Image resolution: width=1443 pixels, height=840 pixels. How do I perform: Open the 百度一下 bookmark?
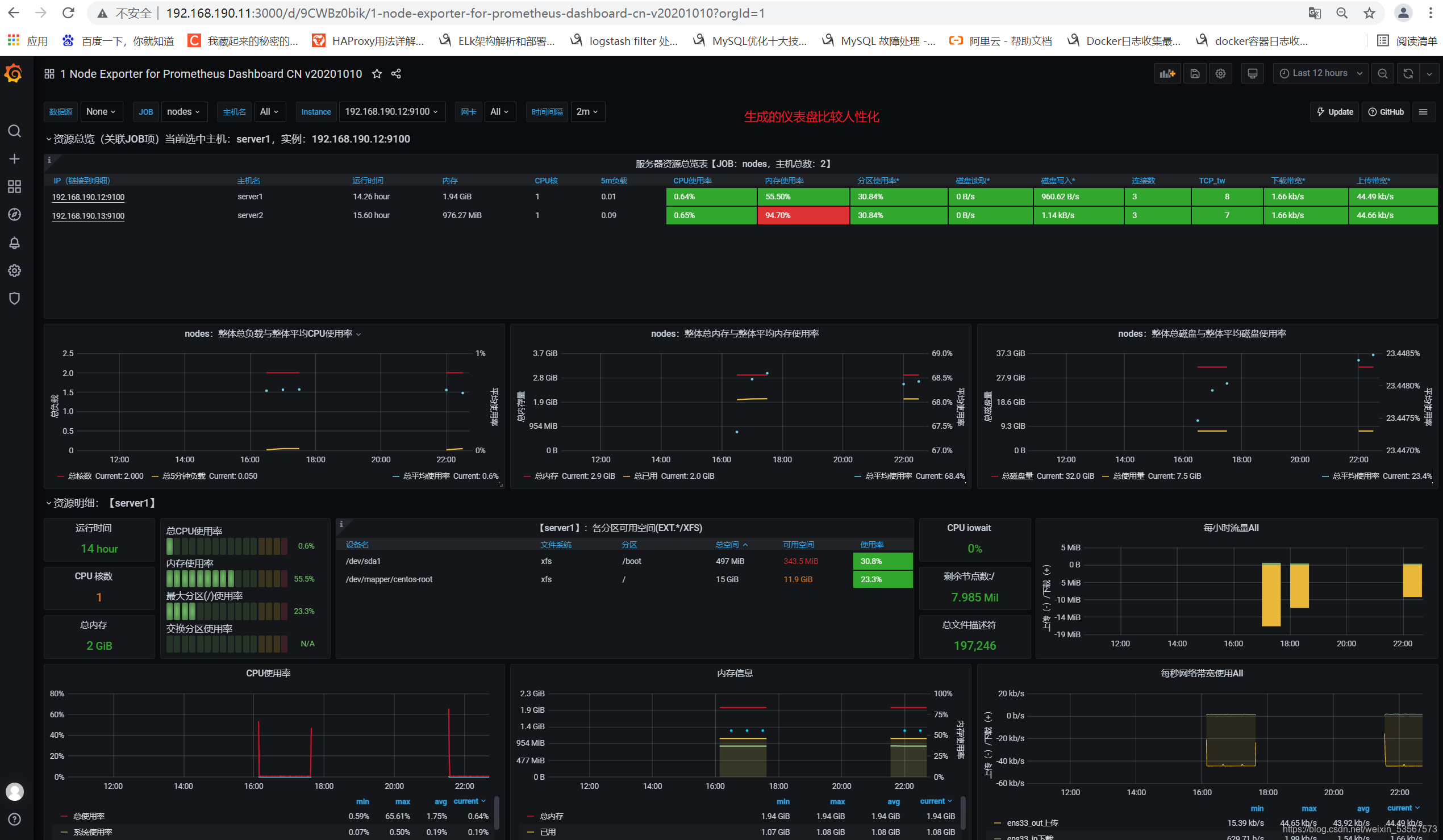[x=118, y=41]
